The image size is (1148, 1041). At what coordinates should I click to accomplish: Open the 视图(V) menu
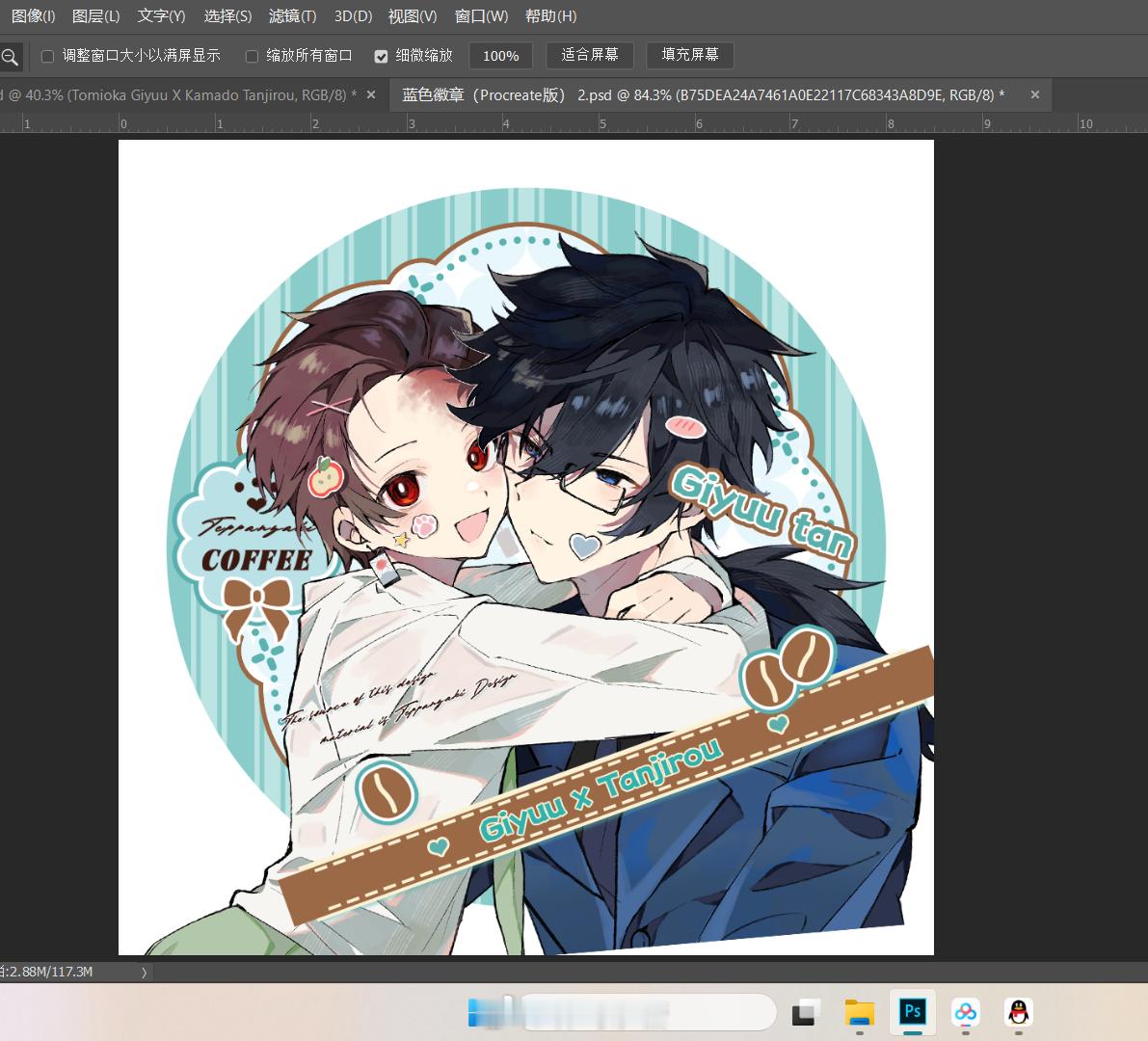click(413, 15)
